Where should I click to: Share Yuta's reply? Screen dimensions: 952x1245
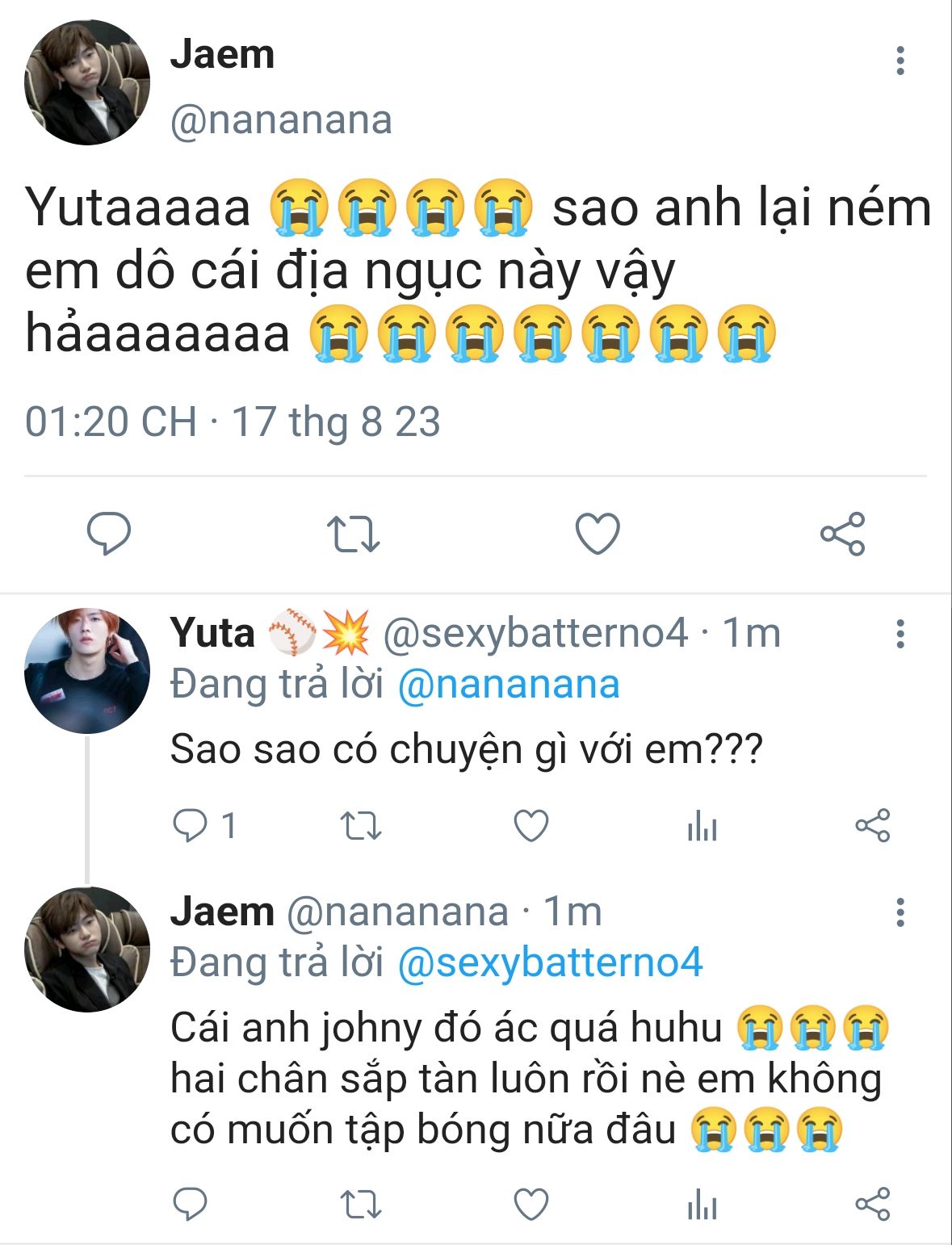coord(872,826)
